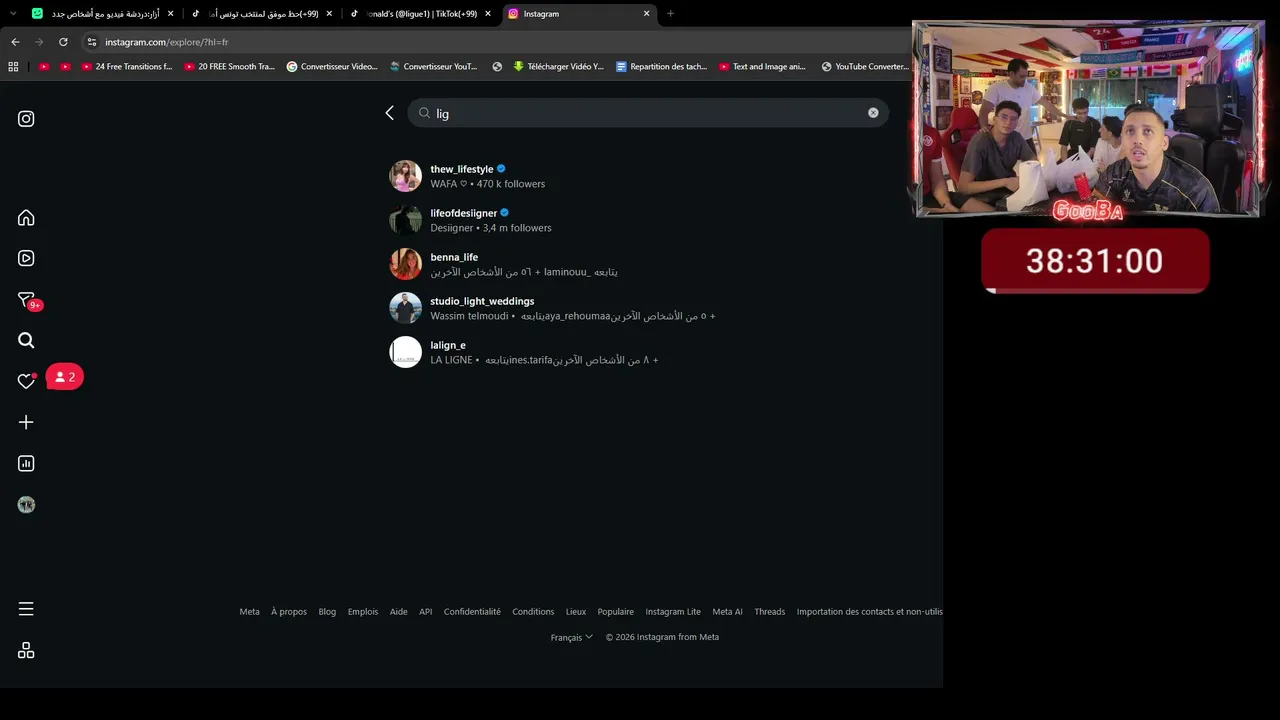Click the lifeofdesiigner profile picture
The image size is (1280, 720).
pos(405,220)
